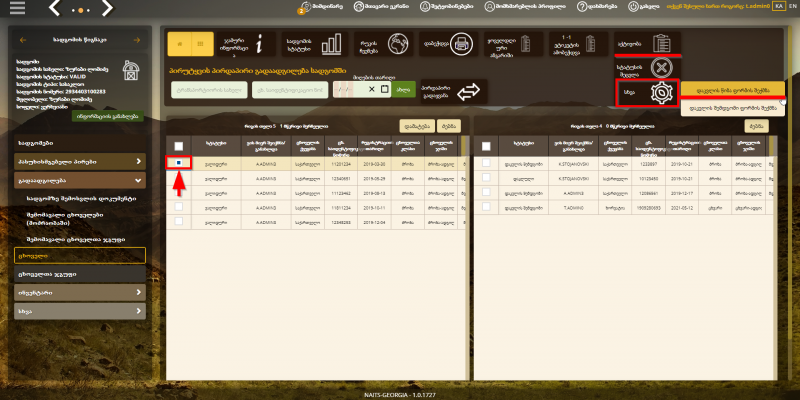Select the highlighted yellow submenu option
Viewport: 800px width, 400px height.
coord(733,89)
